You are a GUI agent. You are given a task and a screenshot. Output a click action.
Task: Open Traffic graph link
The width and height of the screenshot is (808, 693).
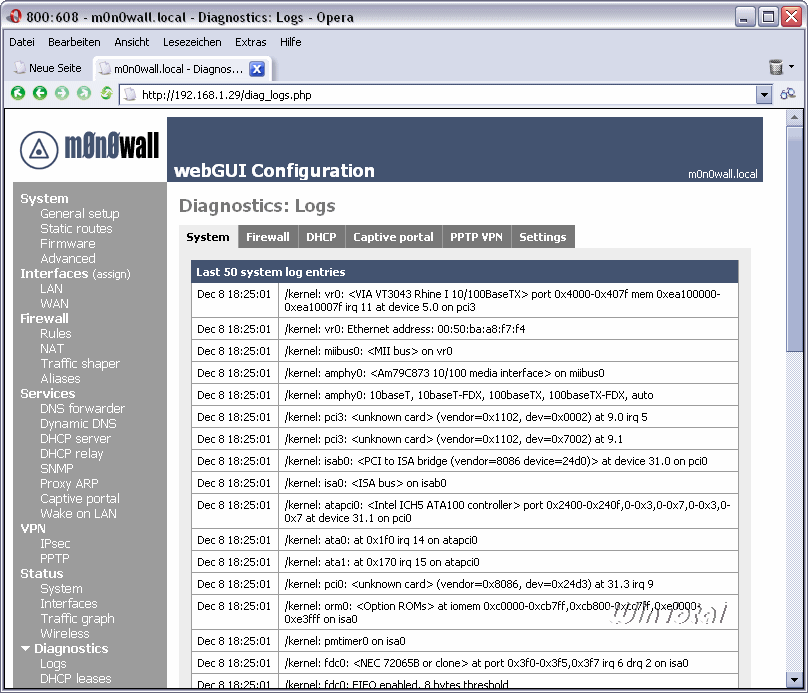pos(77,618)
